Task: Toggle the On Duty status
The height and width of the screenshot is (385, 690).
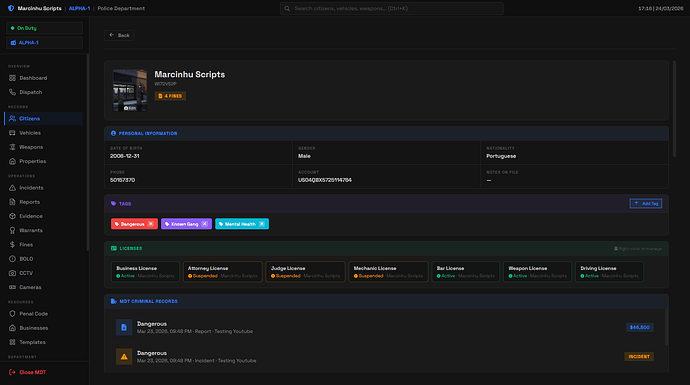Action: point(44,28)
